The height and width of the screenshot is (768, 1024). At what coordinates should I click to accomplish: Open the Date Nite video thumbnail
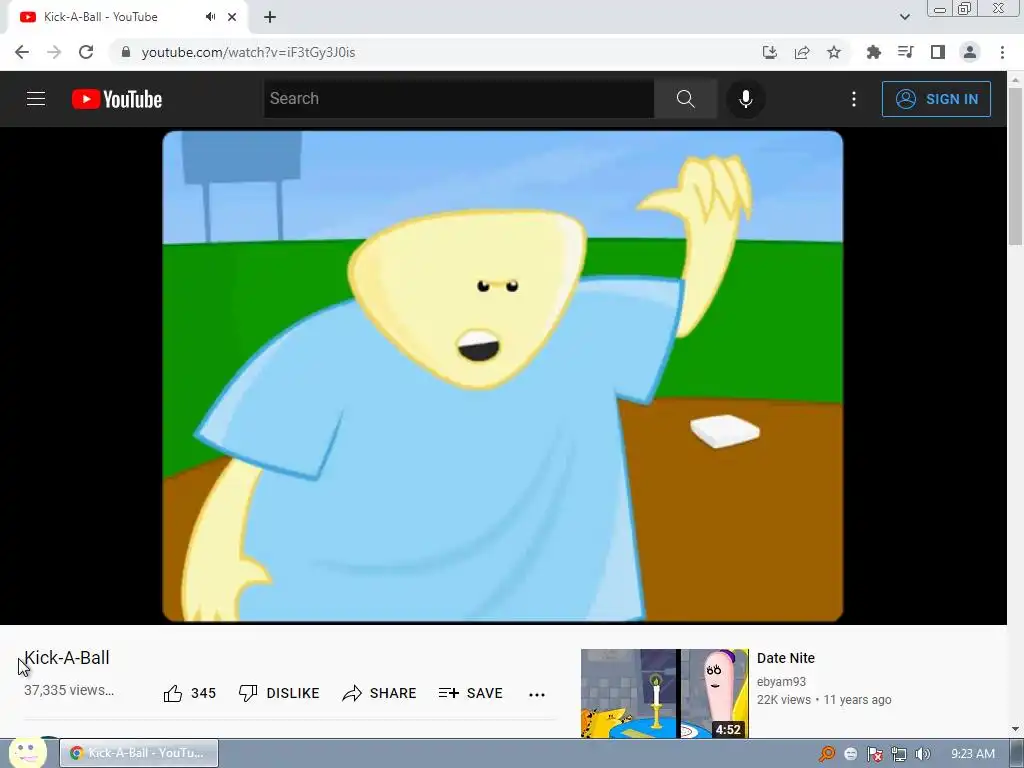665,694
